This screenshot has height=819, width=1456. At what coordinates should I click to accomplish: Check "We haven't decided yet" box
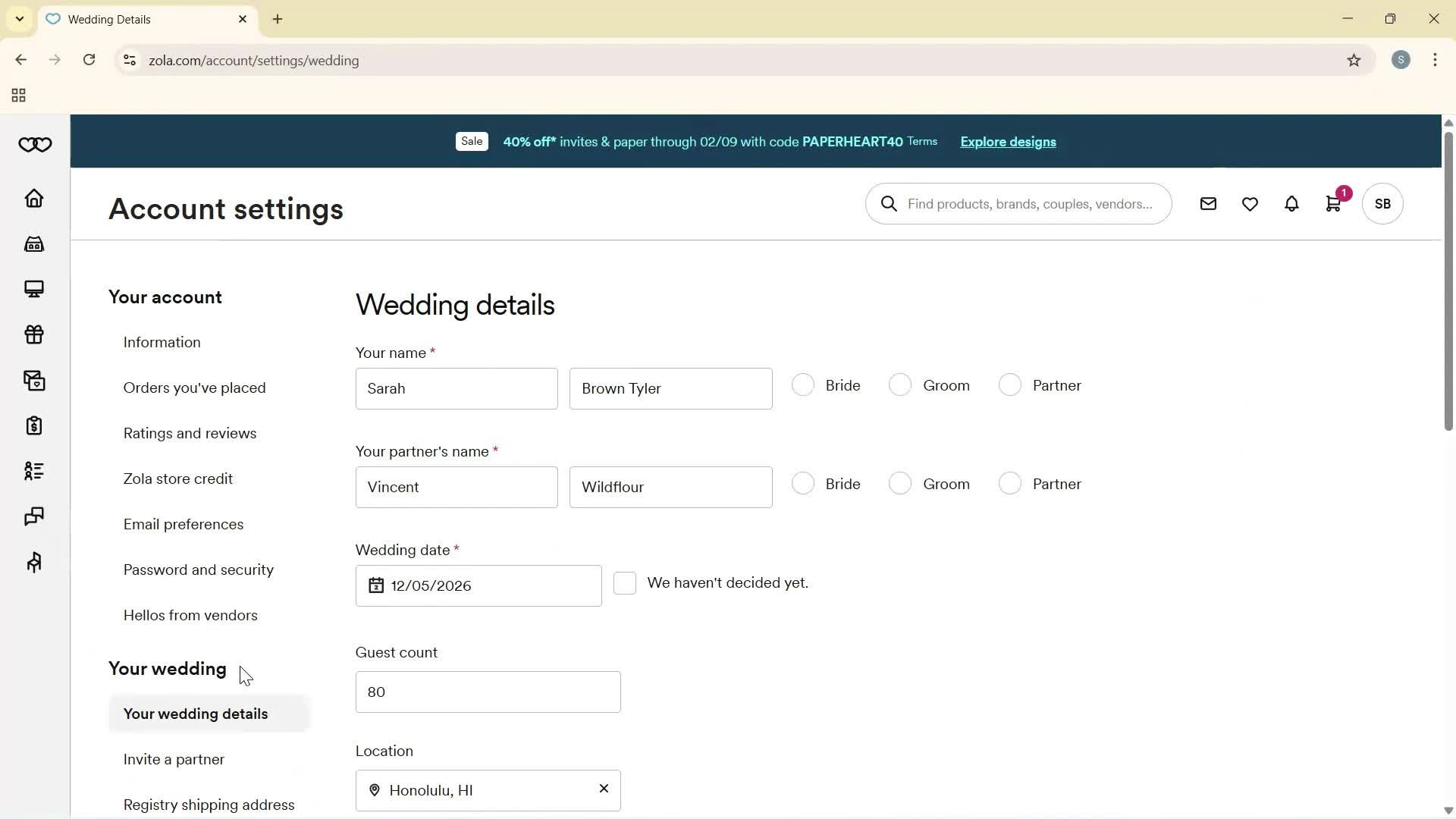point(624,583)
